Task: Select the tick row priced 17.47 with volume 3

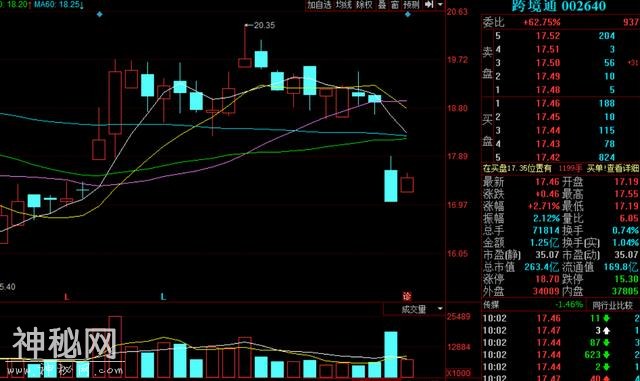Action: point(561,331)
